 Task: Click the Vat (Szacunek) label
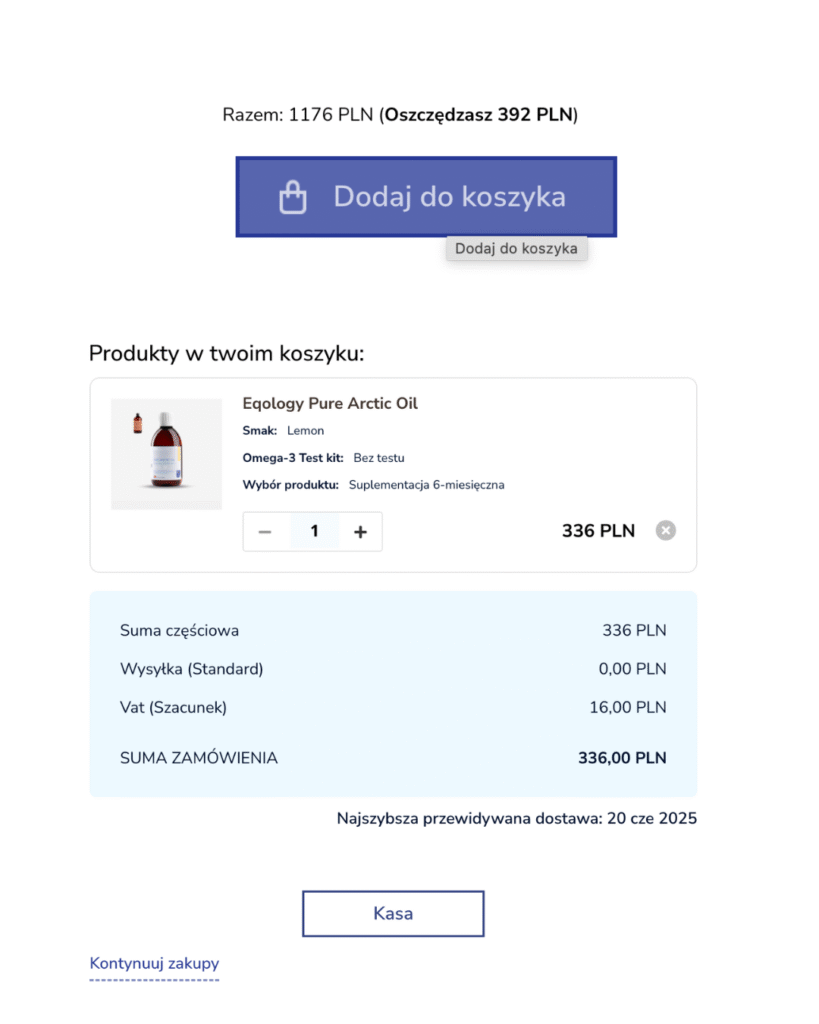(174, 708)
